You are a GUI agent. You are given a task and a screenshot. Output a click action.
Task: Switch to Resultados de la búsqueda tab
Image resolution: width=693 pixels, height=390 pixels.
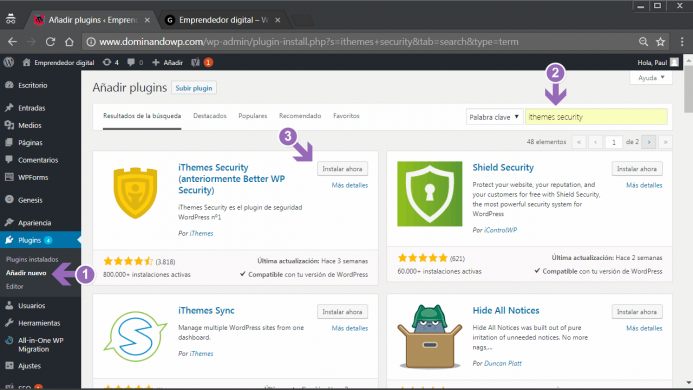tap(142, 116)
